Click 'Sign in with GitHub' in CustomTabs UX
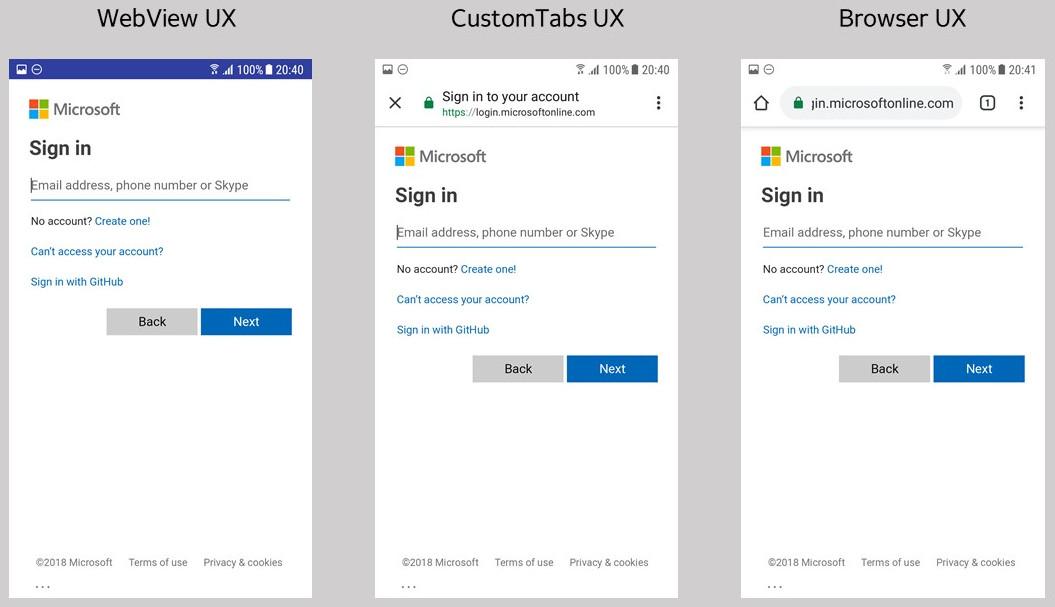 pos(443,329)
